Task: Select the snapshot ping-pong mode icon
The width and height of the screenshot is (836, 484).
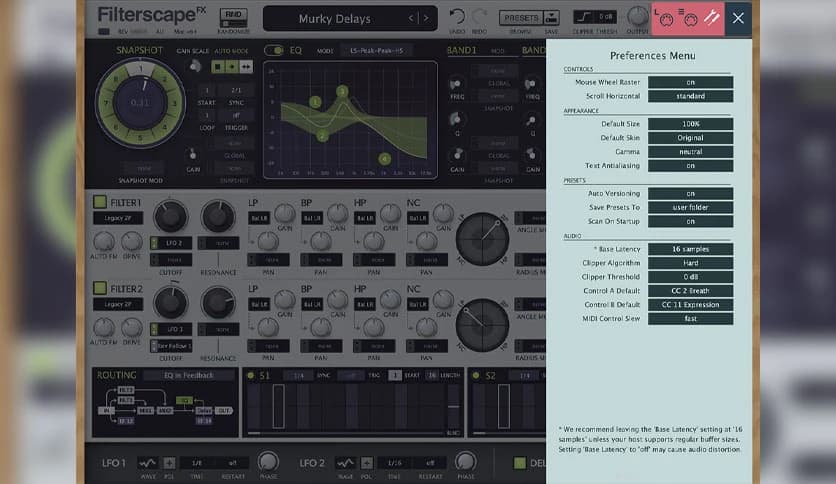Action: click(x=246, y=67)
